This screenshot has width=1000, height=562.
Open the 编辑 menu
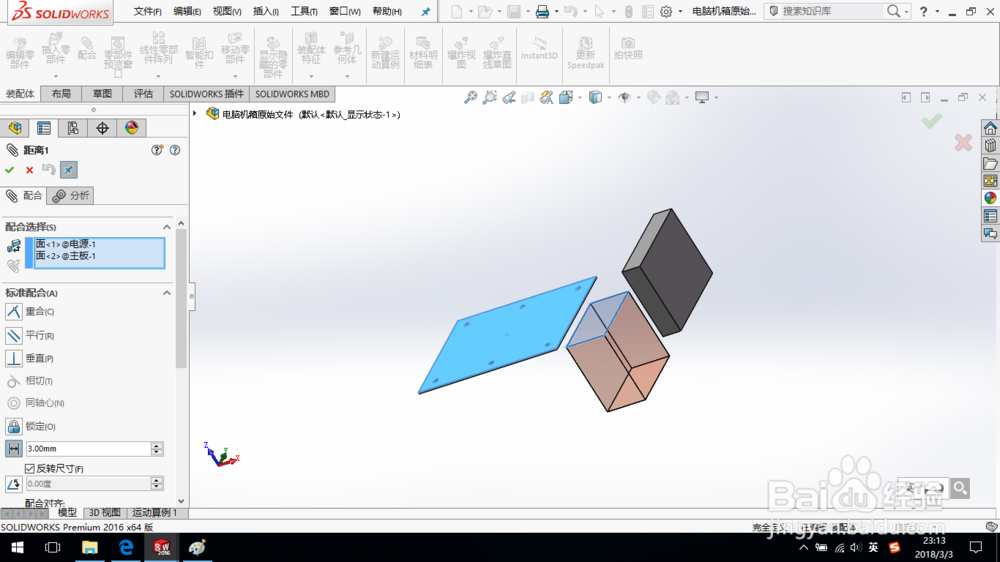[x=187, y=11]
